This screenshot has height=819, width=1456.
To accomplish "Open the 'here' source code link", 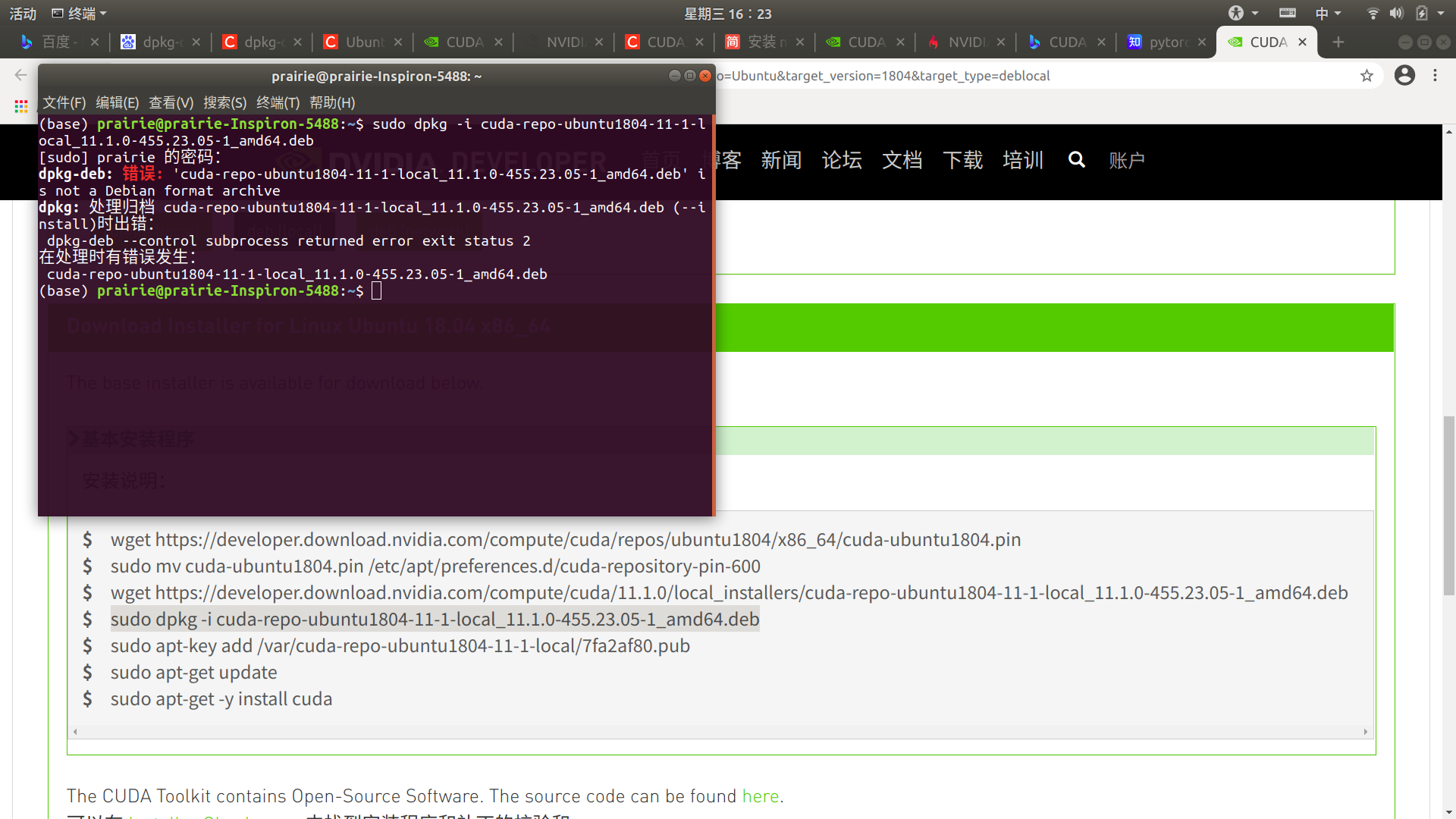I will click(760, 795).
